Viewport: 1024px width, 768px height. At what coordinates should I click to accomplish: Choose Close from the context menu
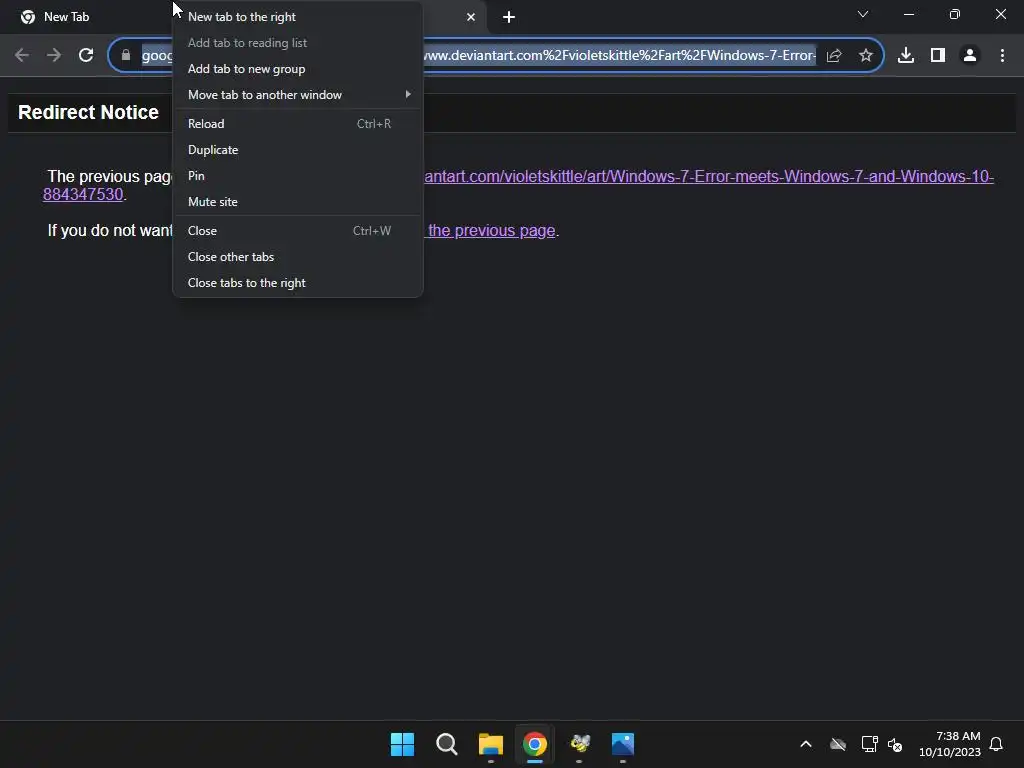(x=298, y=231)
